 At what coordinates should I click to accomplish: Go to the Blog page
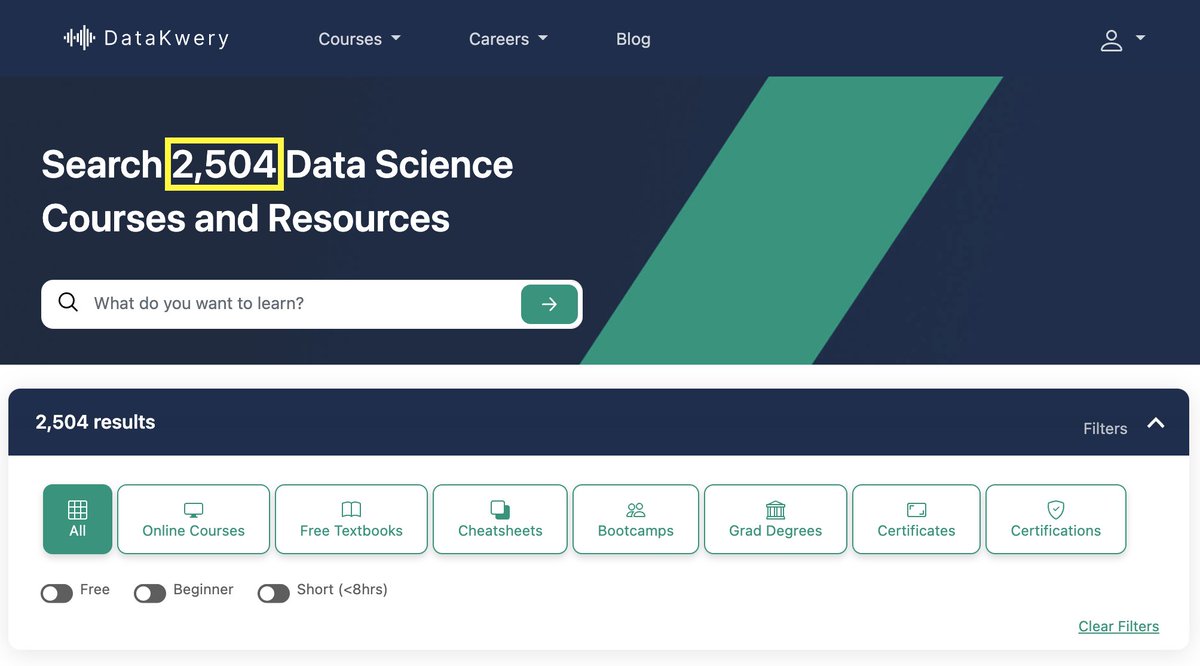pos(633,39)
